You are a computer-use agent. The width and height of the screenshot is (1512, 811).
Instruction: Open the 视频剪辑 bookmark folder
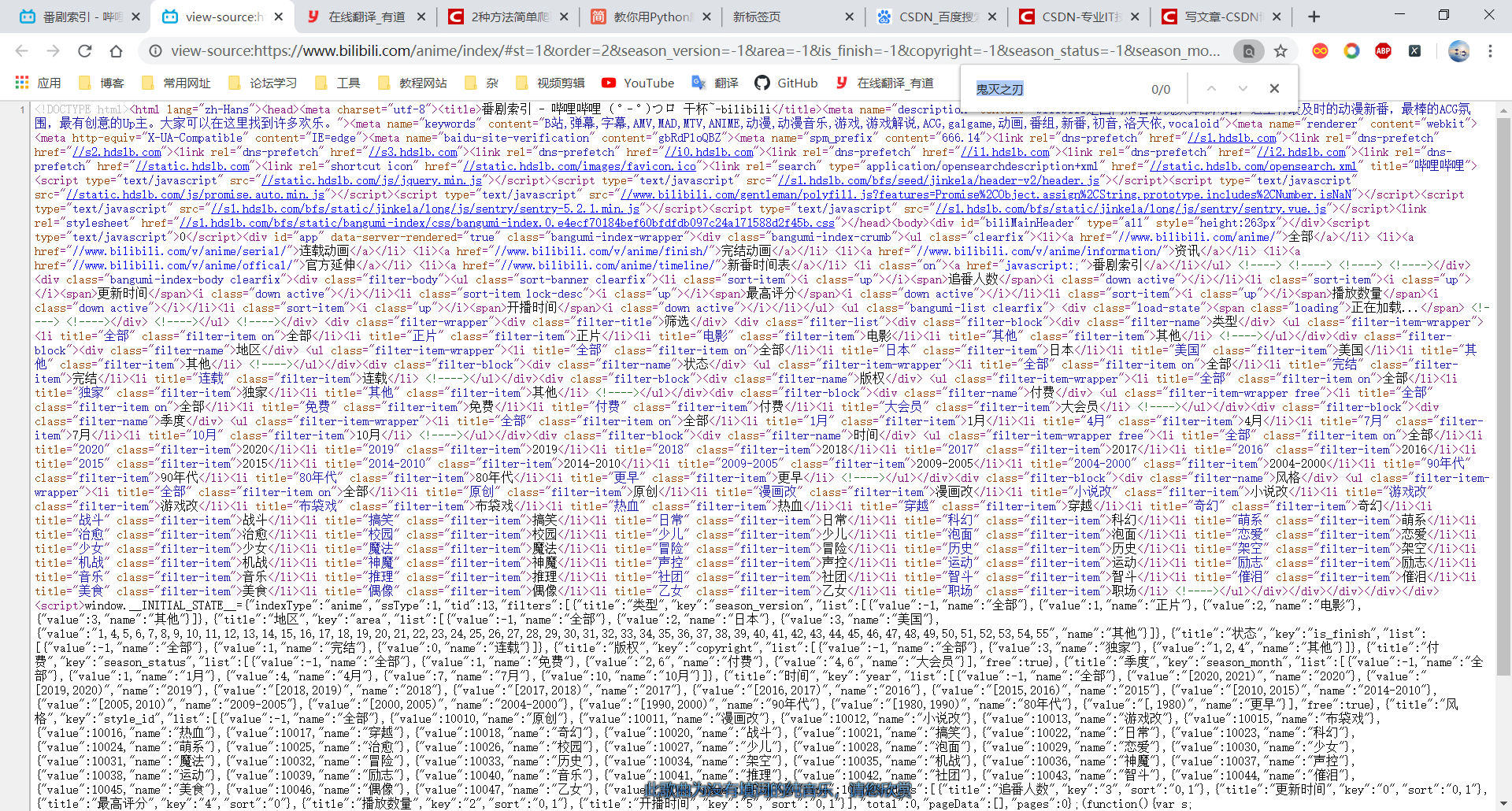click(x=550, y=83)
